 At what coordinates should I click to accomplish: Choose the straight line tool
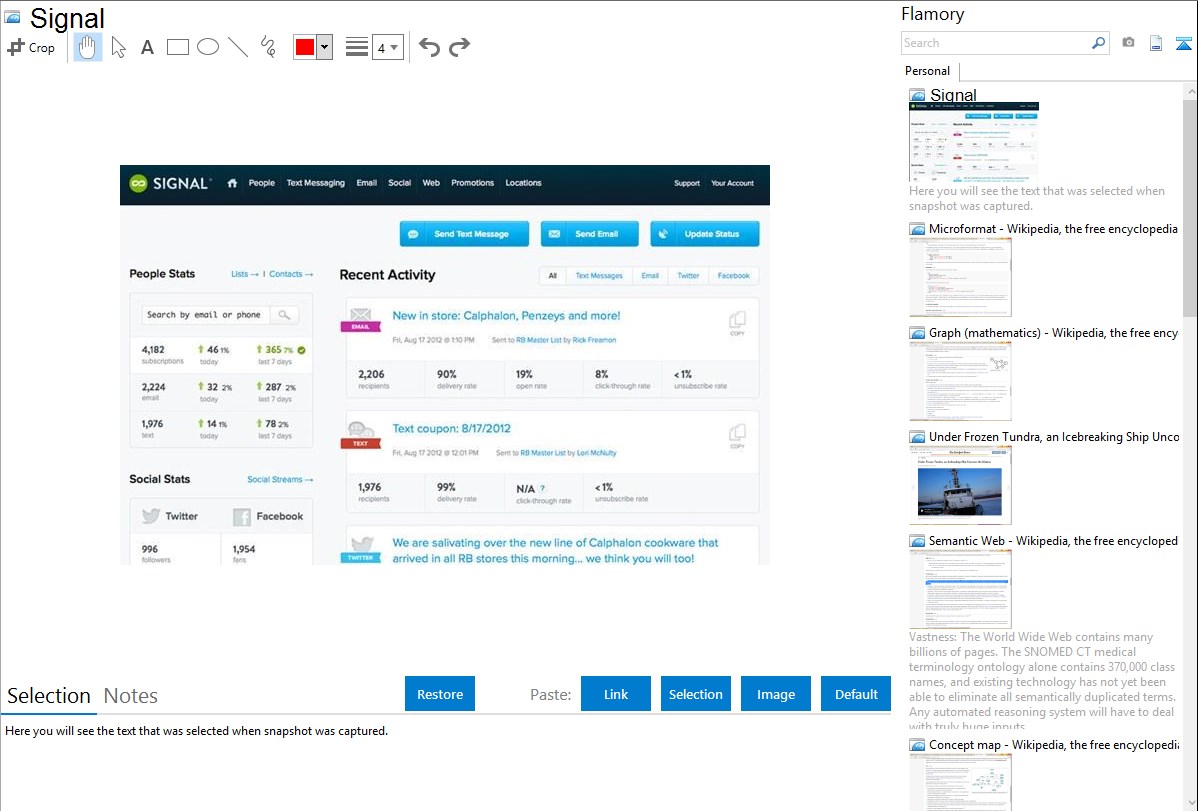pos(238,47)
